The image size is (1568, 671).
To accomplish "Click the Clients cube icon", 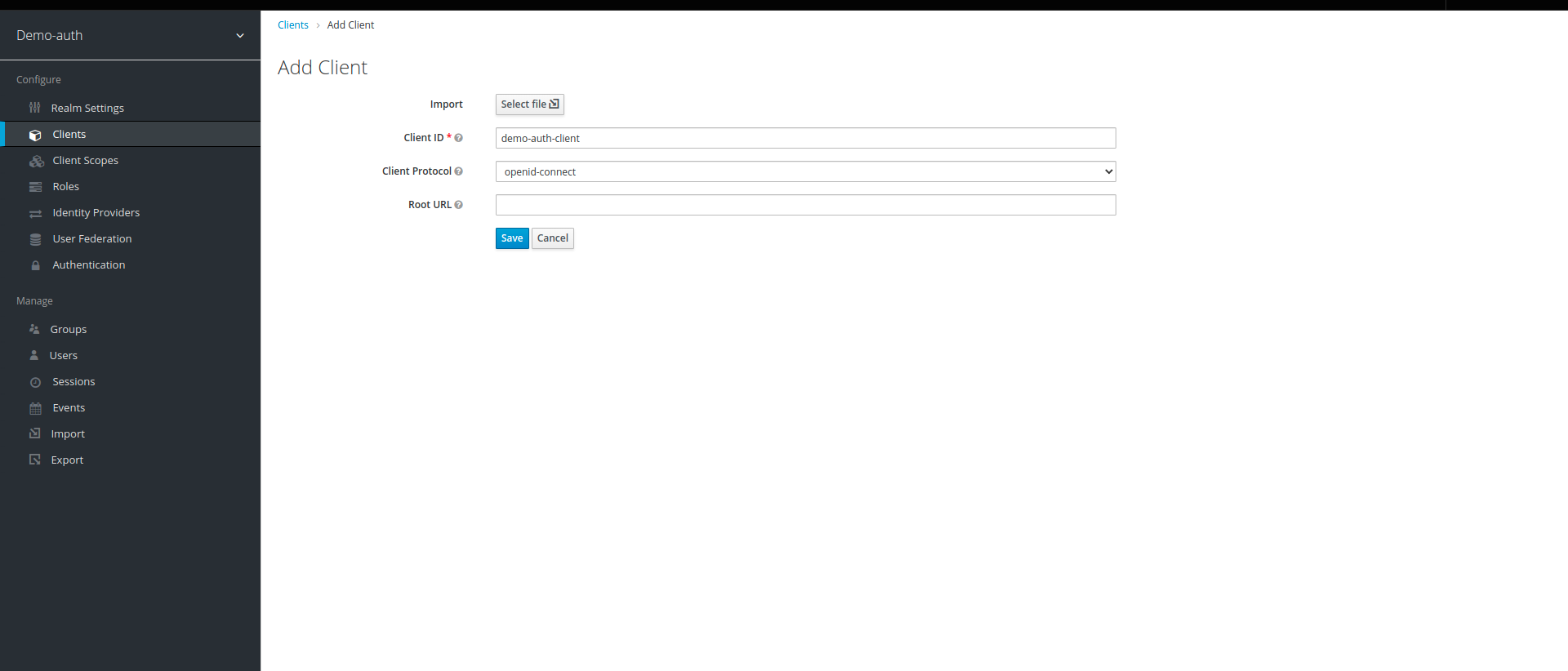I will click(35, 135).
